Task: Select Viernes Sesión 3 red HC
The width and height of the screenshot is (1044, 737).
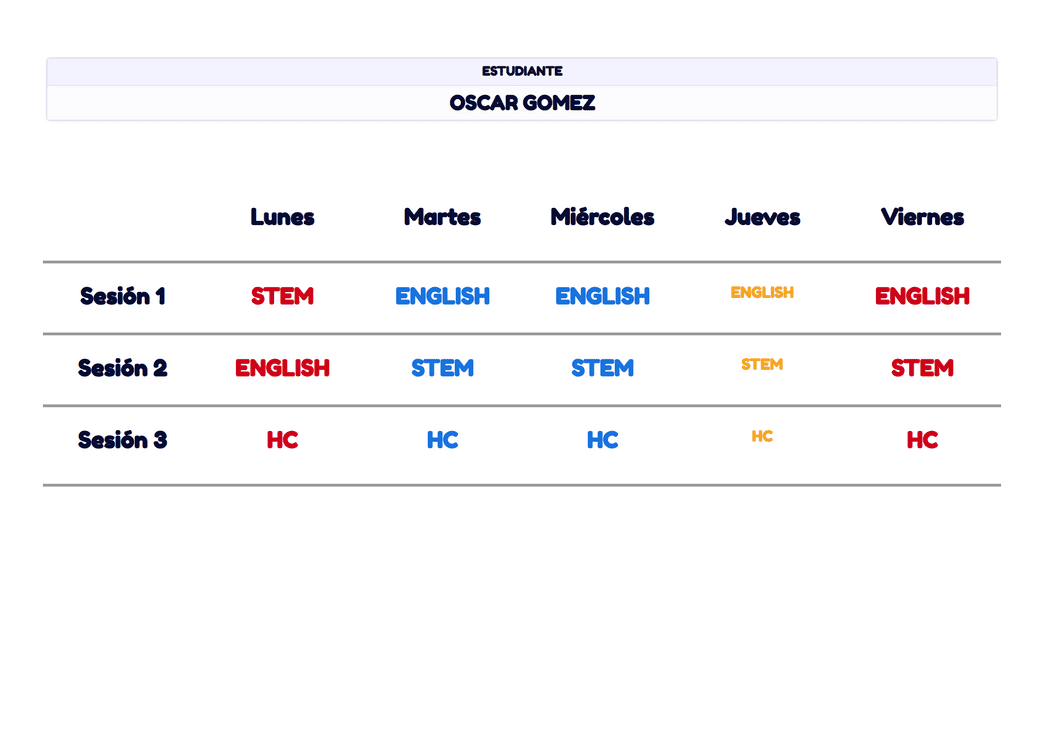Action: [922, 440]
